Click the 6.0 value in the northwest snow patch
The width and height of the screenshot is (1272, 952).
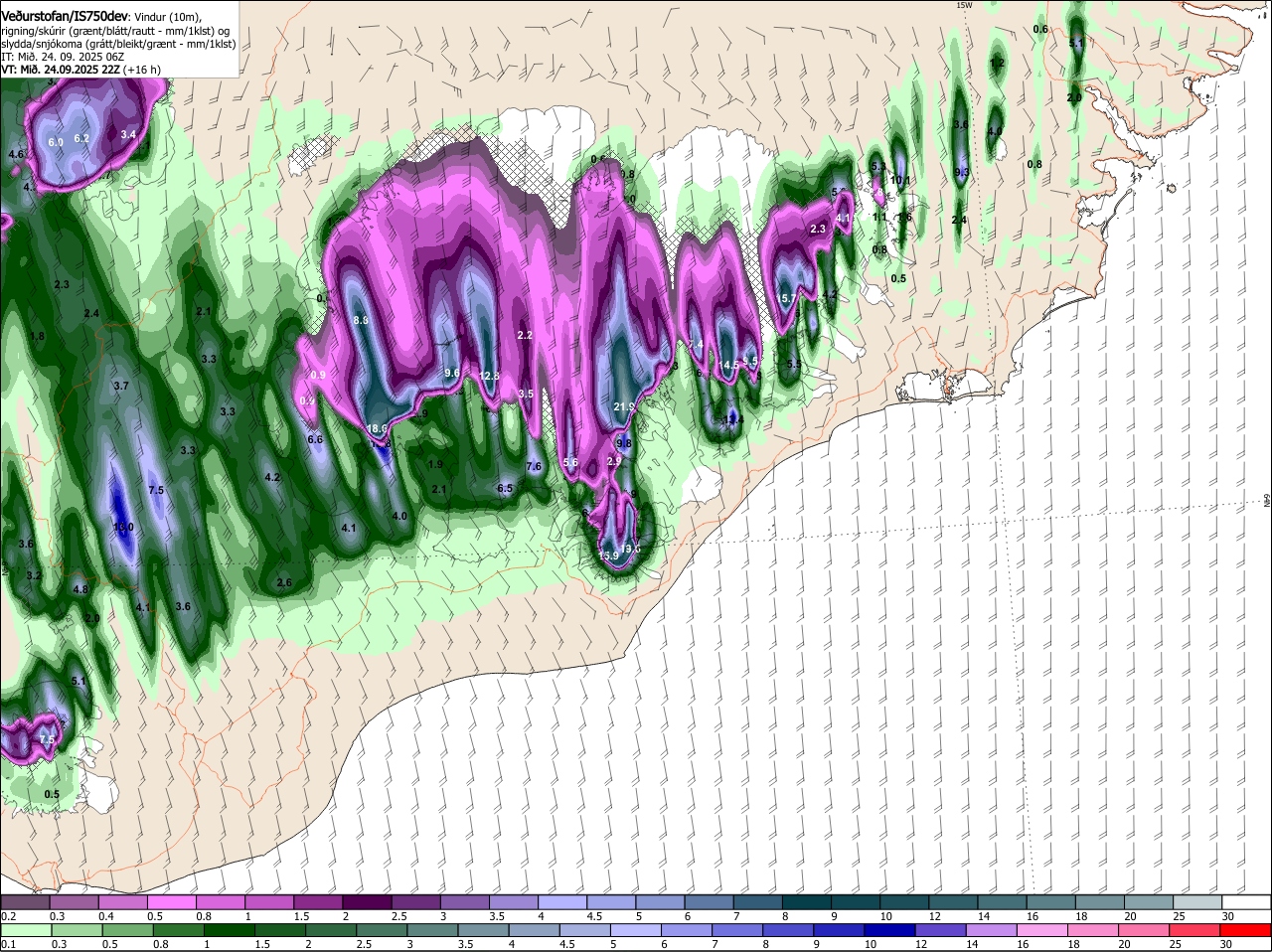pos(56,142)
